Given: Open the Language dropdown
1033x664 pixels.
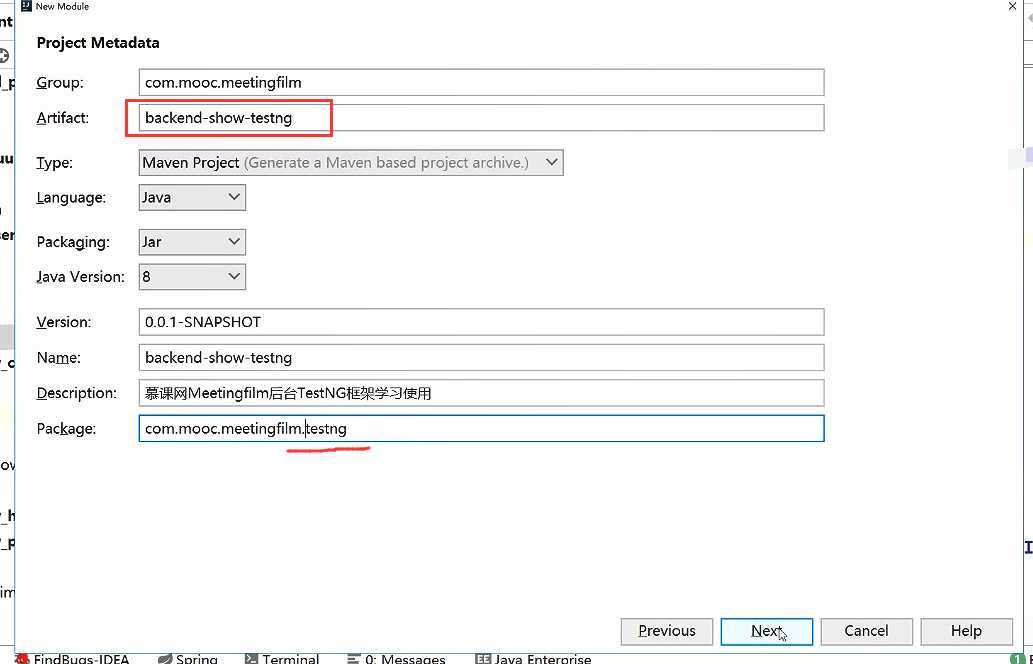Looking at the screenshot, I should (x=192, y=198).
